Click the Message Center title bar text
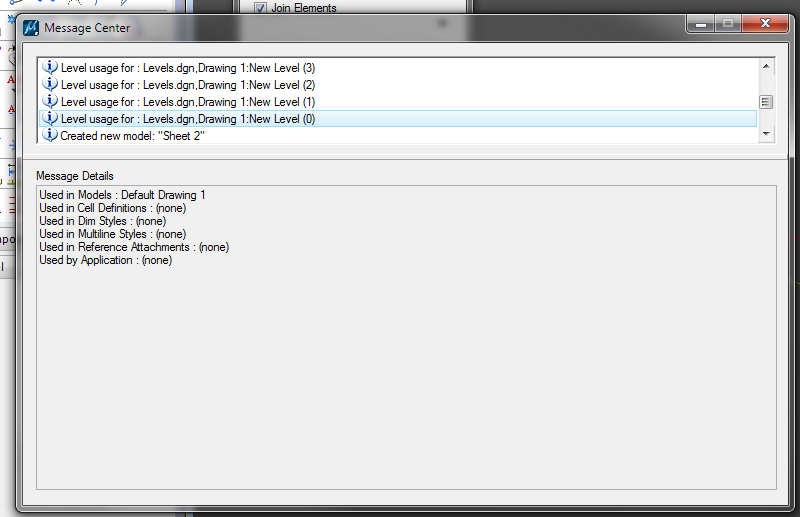The height and width of the screenshot is (517, 800). coord(87,28)
